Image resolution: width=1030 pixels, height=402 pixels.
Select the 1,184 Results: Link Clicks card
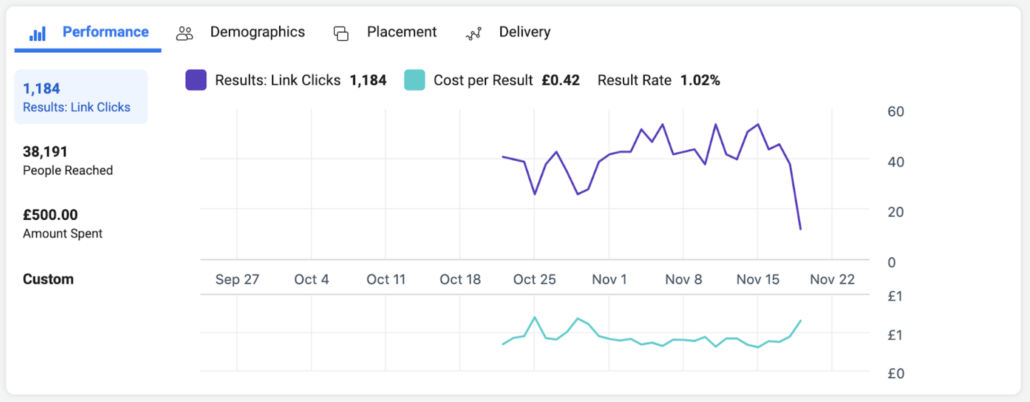[x=81, y=97]
